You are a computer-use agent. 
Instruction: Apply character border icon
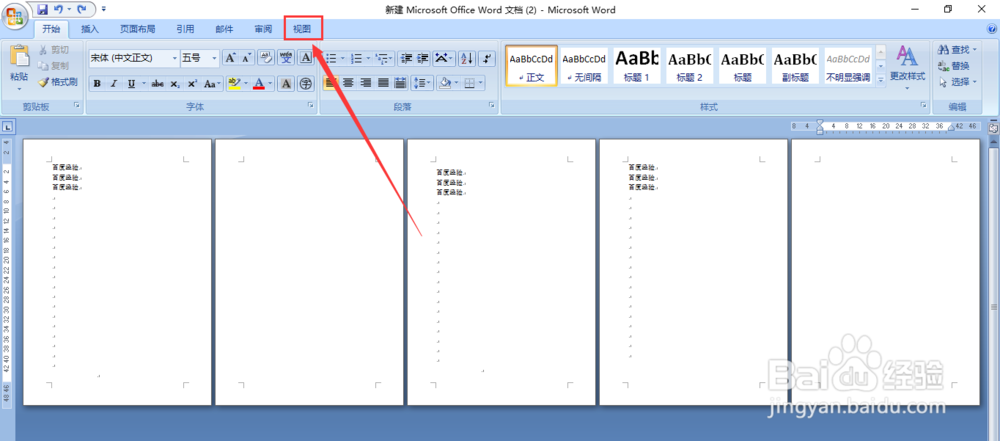[x=305, y=58]
